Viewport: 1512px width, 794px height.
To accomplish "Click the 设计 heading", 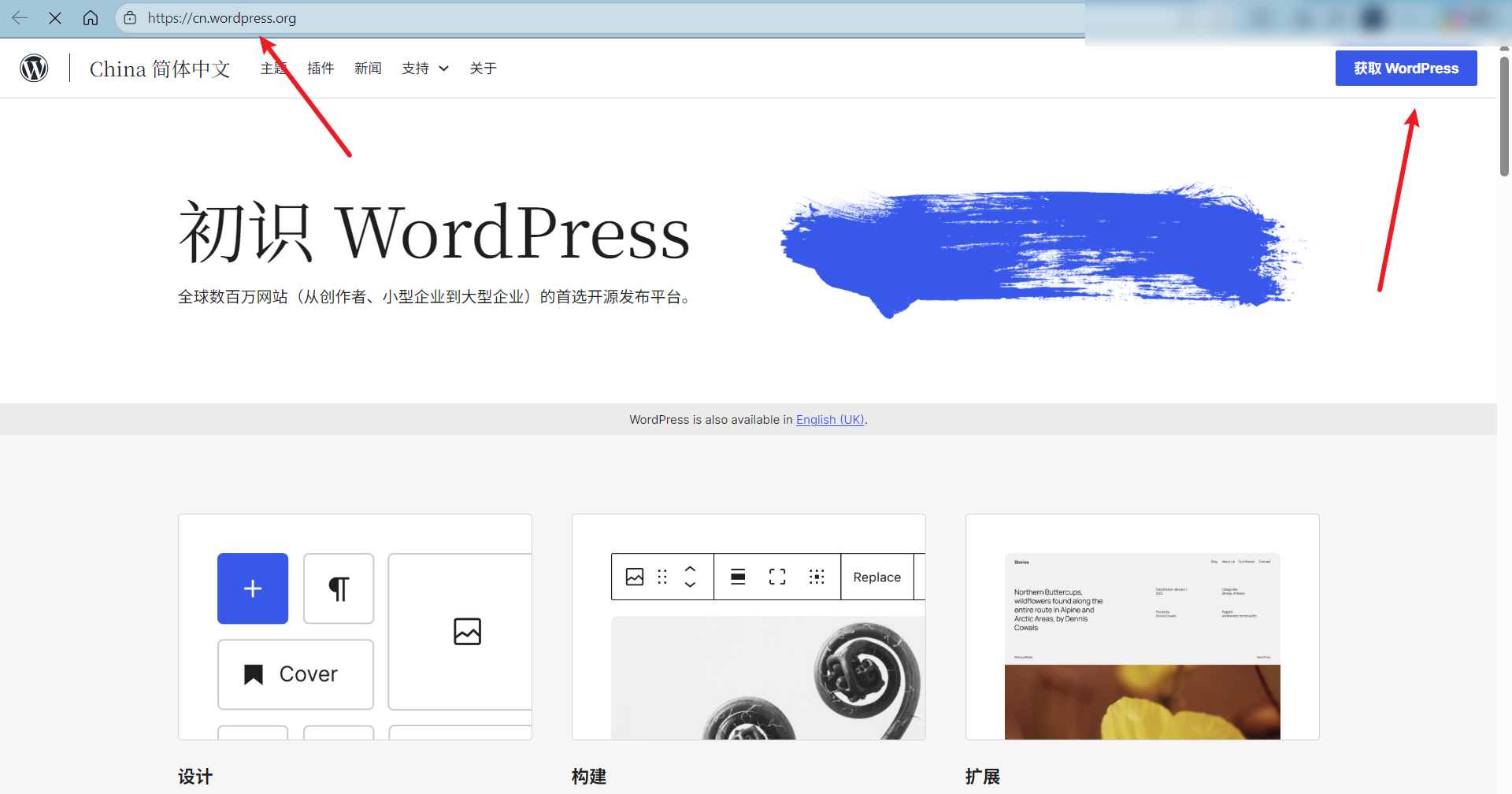I will point(195,777).
